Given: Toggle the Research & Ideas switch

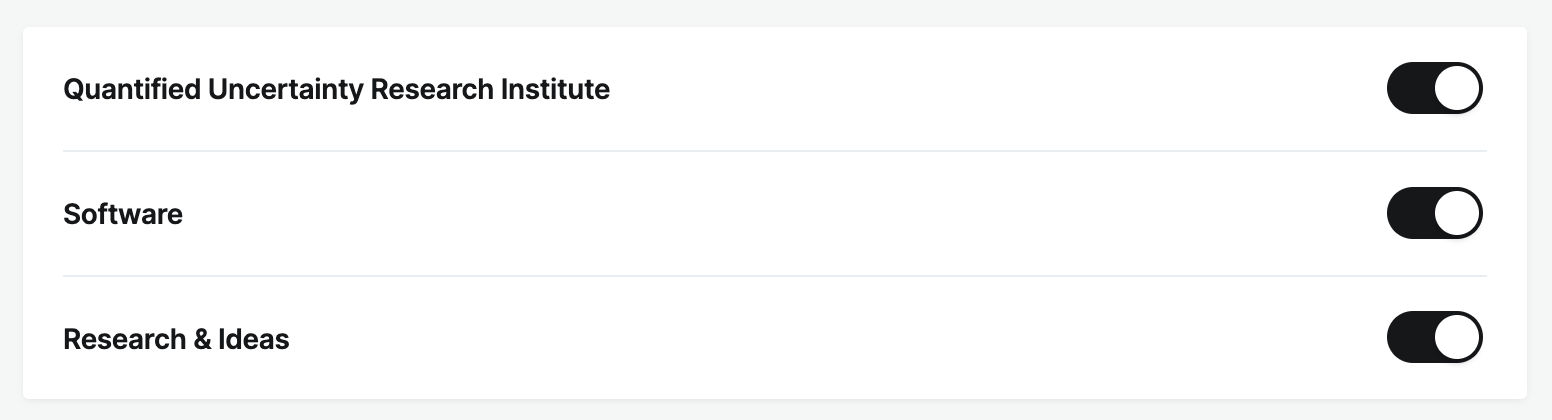Looking at the screenshot, I should coord(1434,338).
